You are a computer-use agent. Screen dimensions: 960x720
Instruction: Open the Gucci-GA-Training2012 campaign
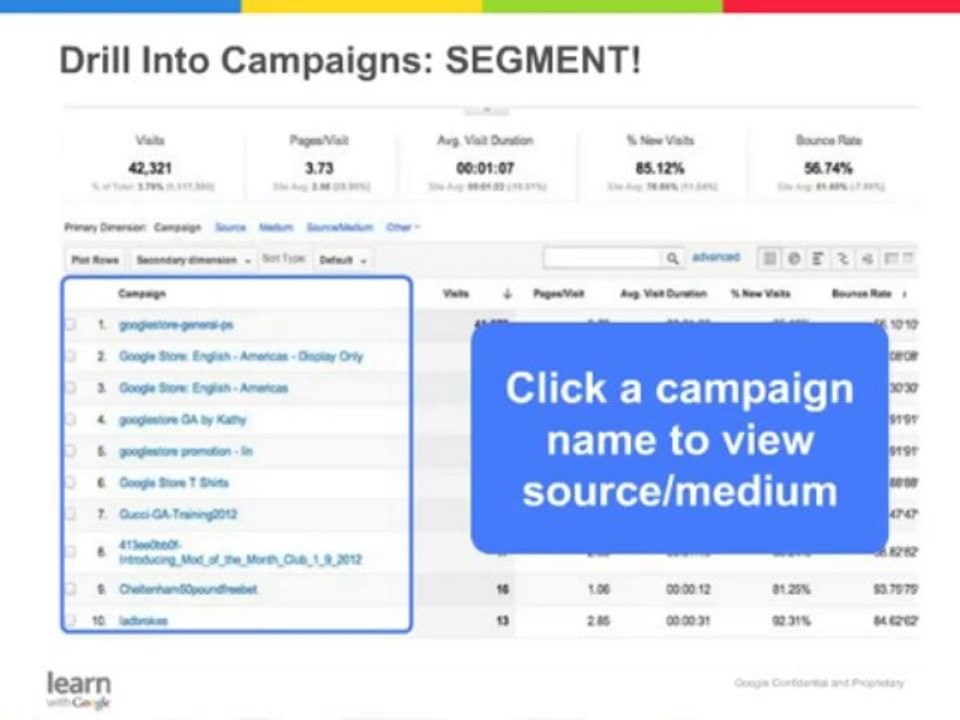178,514
